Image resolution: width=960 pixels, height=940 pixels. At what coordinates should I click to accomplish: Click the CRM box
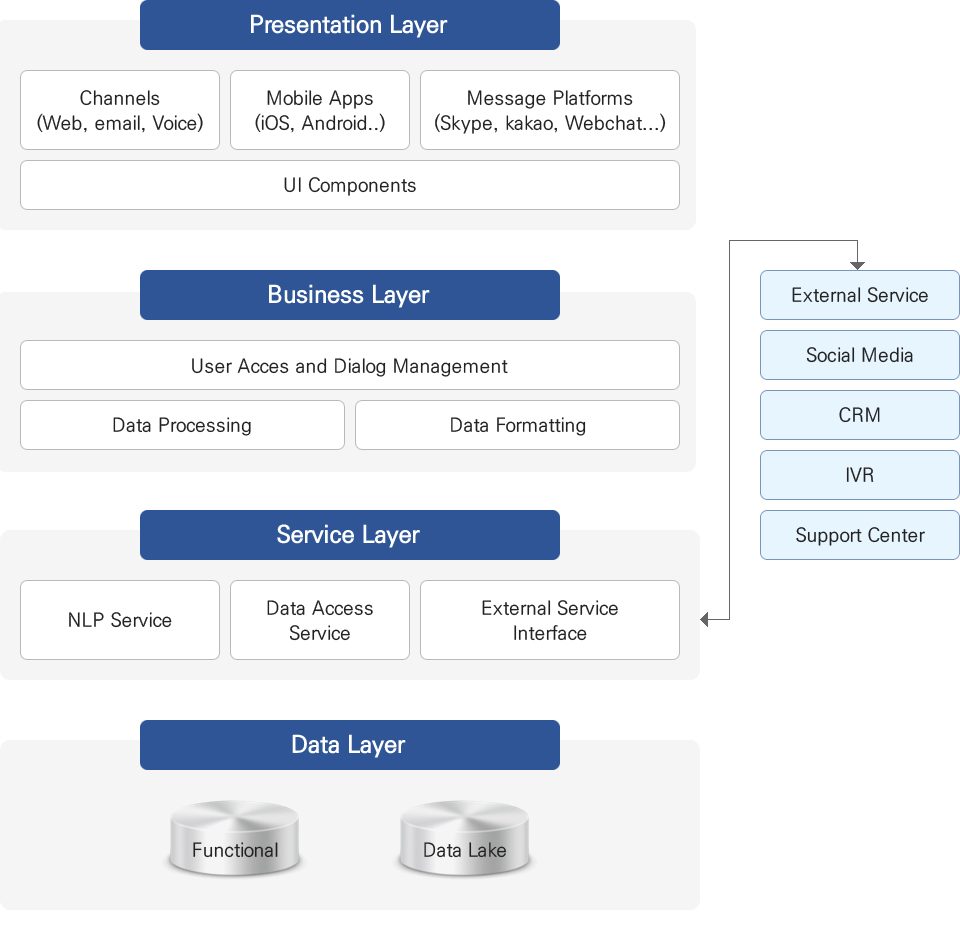[860, 415]
